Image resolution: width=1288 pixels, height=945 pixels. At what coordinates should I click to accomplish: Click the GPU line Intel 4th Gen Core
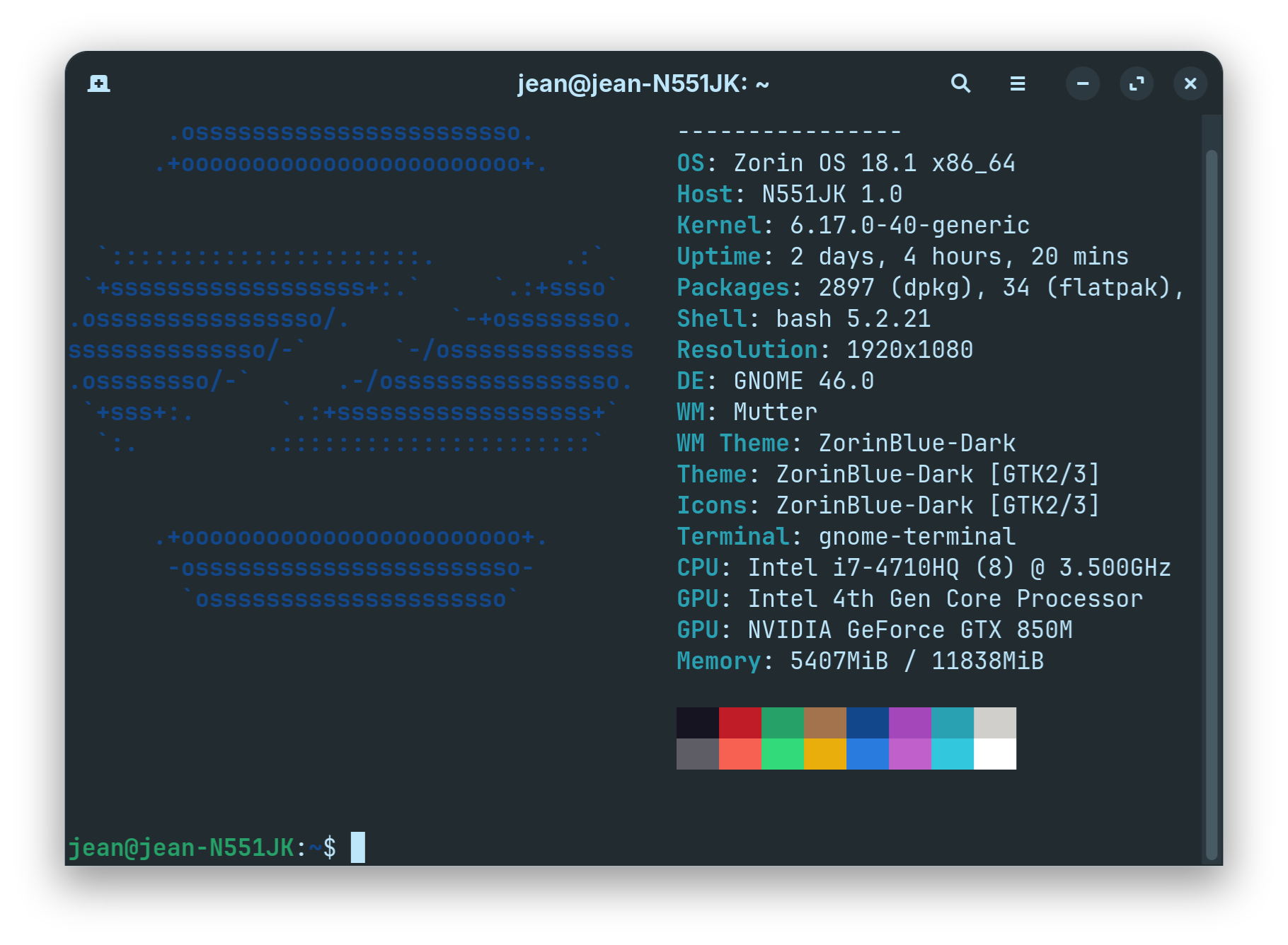coord(910,599)
